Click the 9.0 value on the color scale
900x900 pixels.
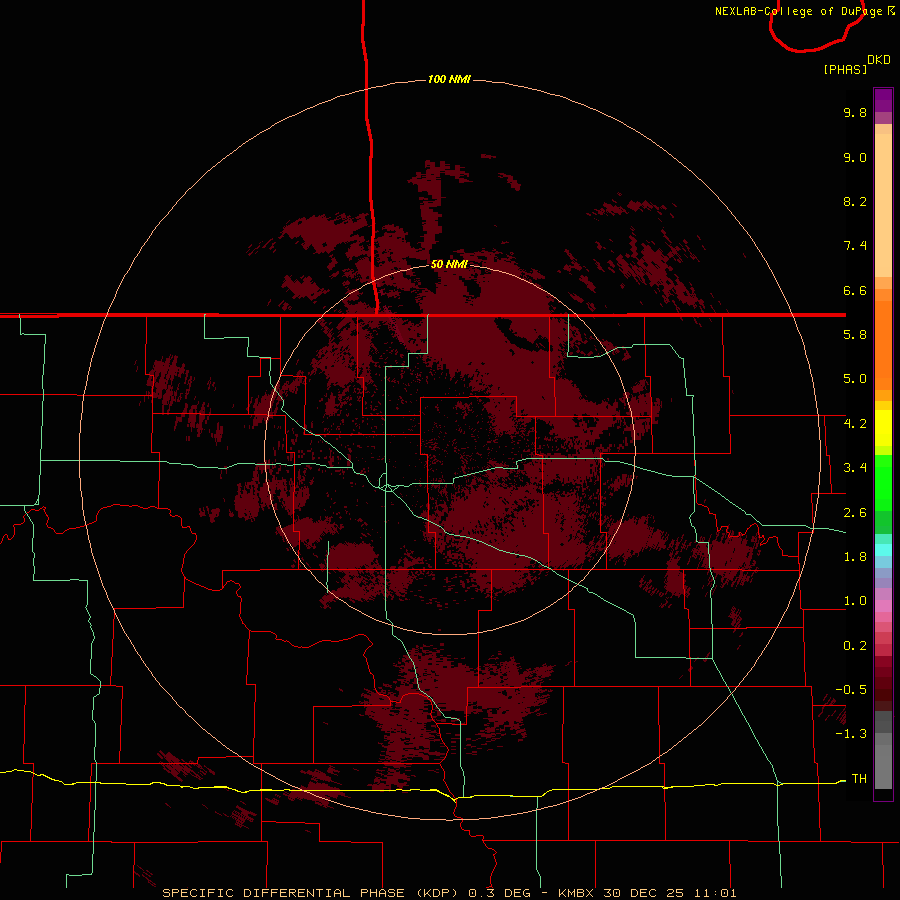(855, 157)
